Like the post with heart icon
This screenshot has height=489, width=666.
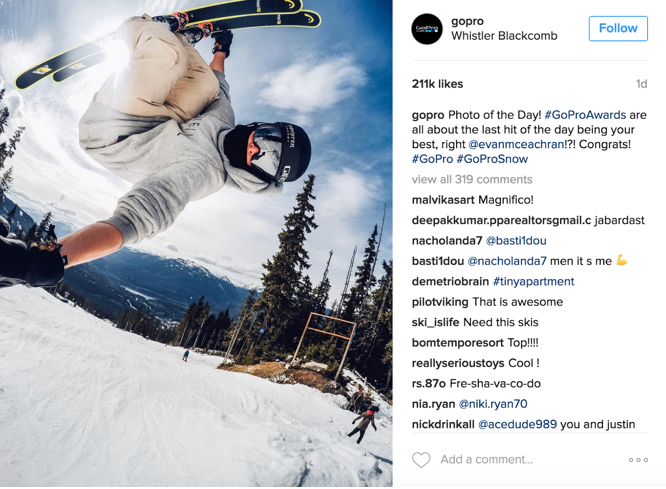pyautogui.click(x=421, y=460)
